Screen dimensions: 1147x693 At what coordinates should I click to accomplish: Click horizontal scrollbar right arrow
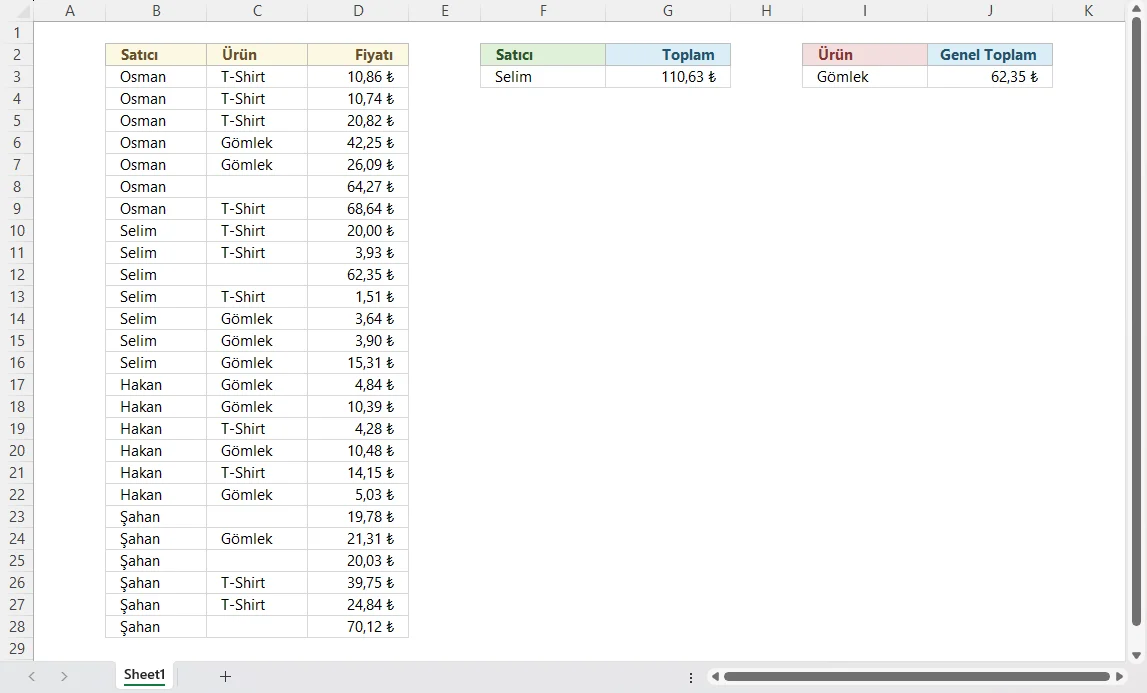coord(1119,677)
